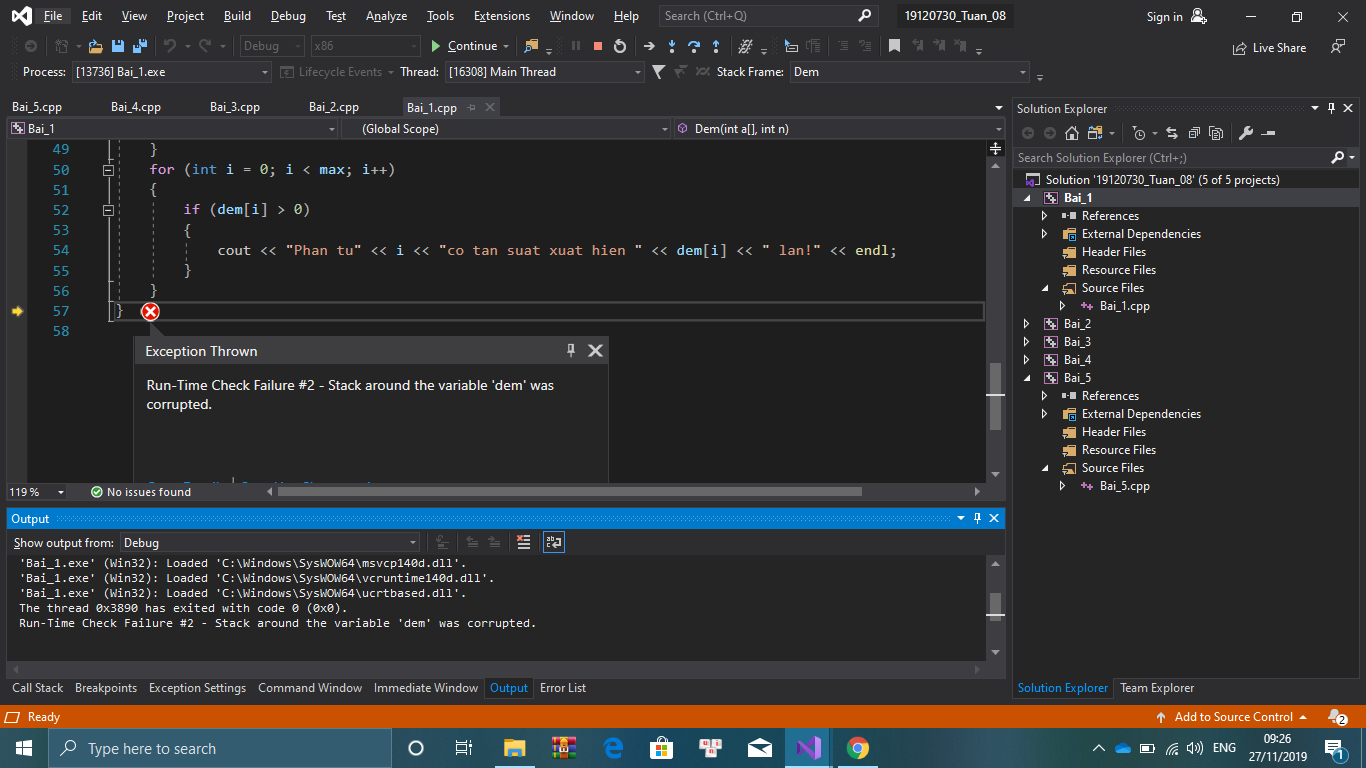Viewport: 1366px width, 768px height.
Task: Toggle auto hide pin on Solution Explorer
Action: [1331, 108]
